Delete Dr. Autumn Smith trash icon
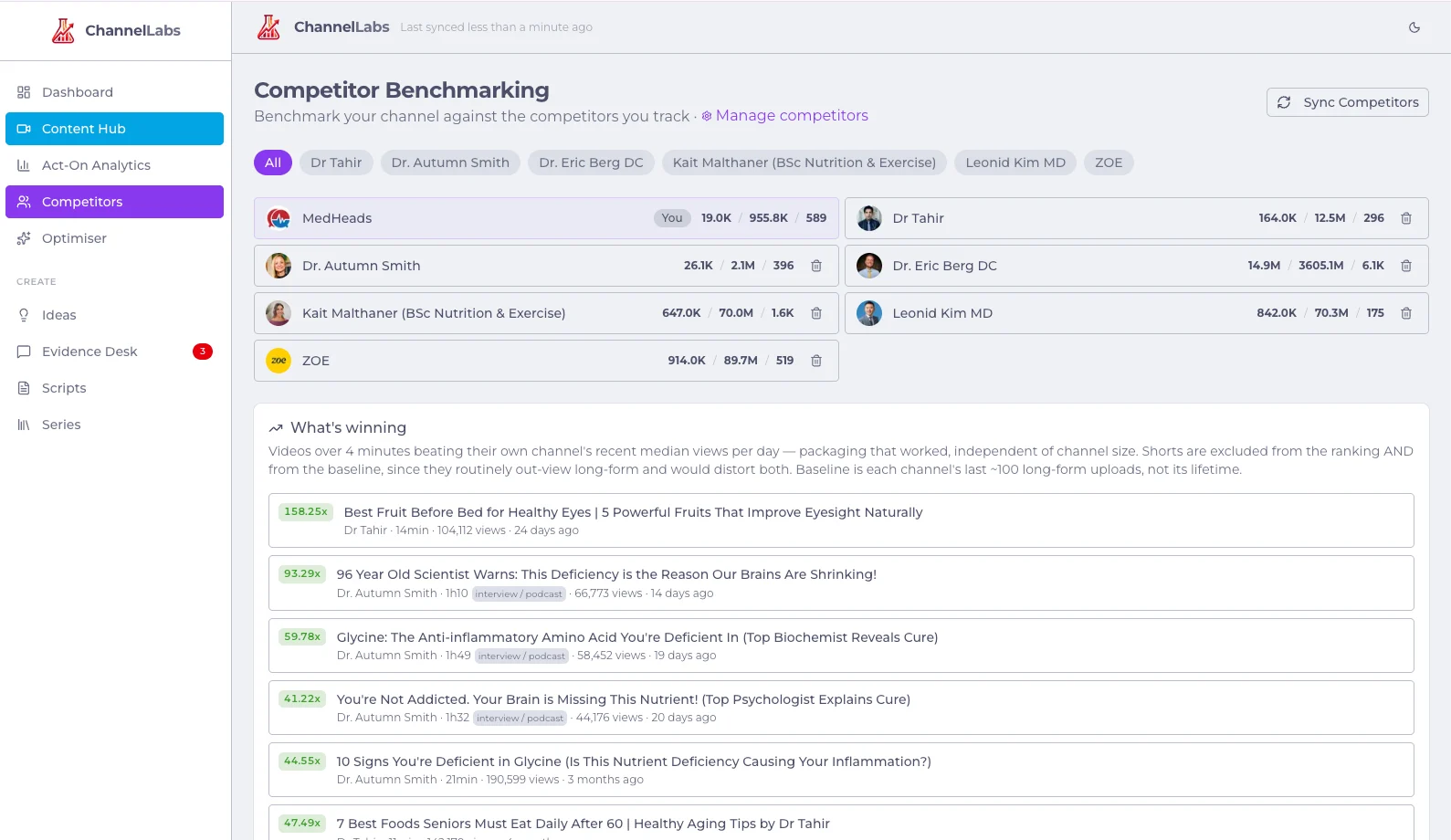 click(x=816, y=266)
